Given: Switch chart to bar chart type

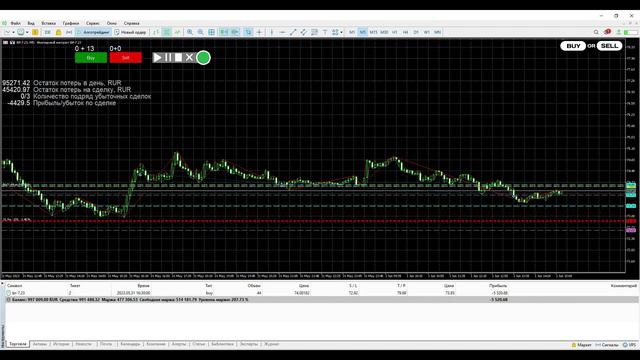Looking at the screenshot, I should coord(156,32).
